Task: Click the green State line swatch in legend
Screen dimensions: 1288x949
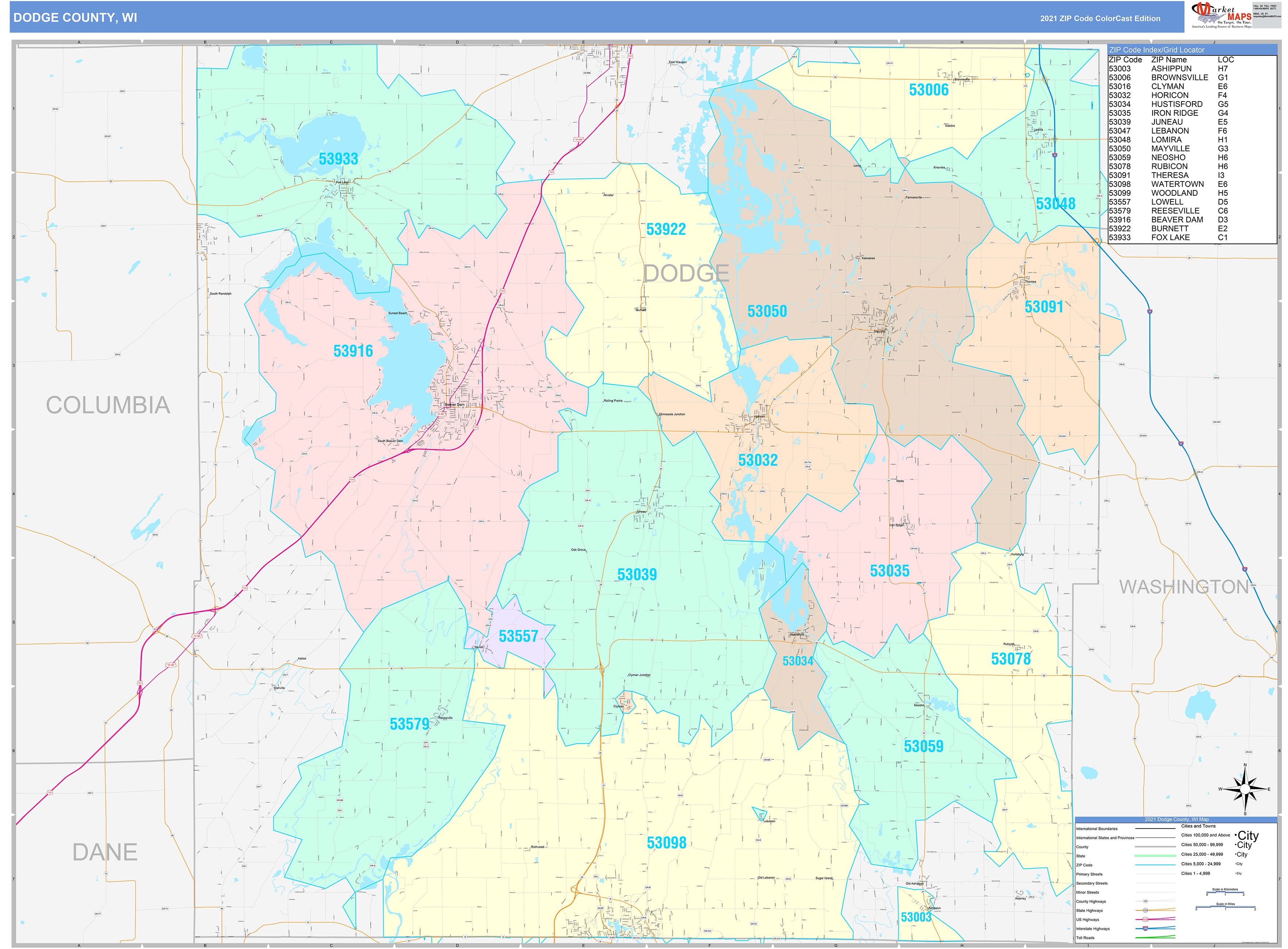Action: [x=1155, y=856]
